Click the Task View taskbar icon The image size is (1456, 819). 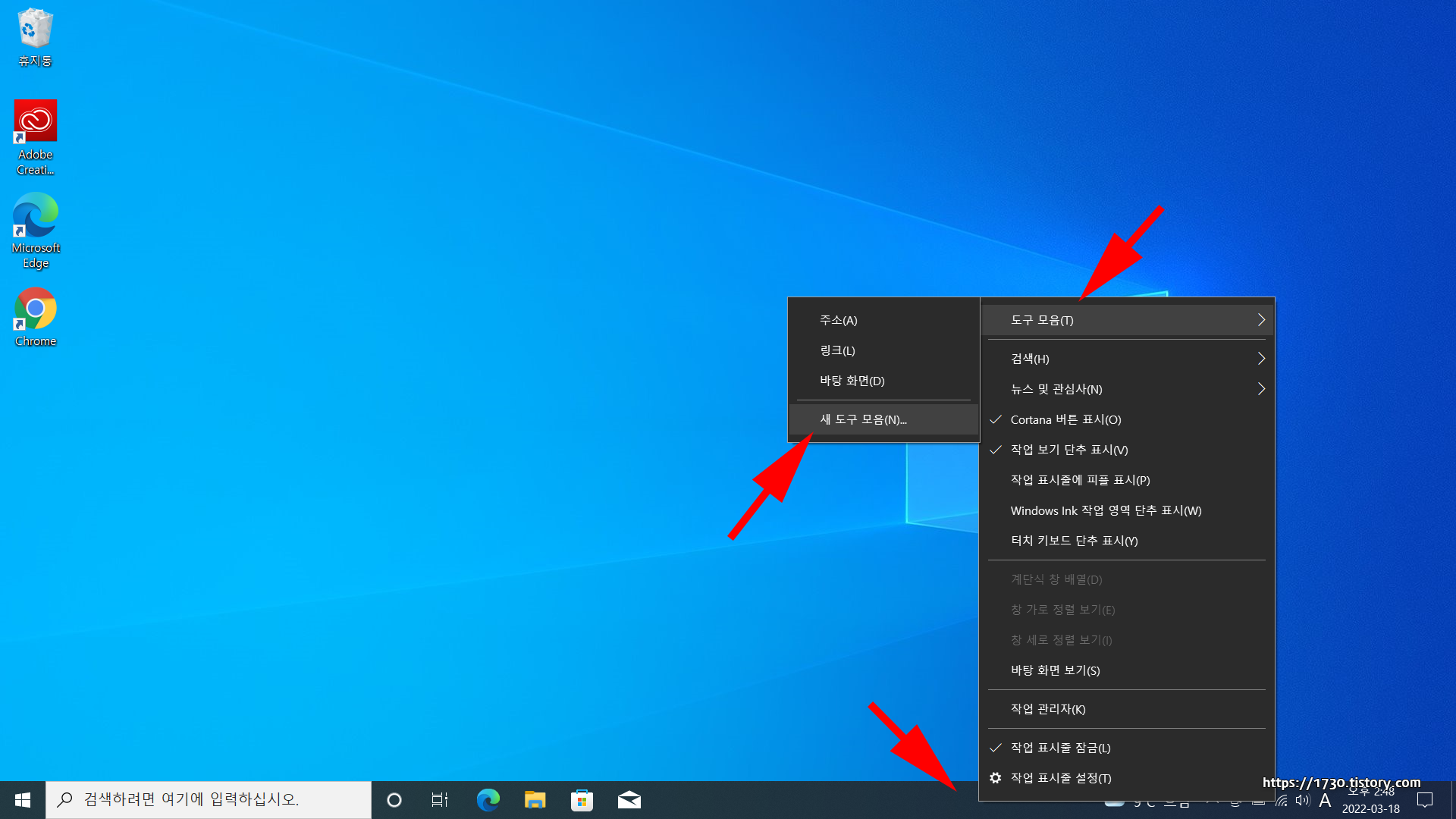tap(440, 800)
